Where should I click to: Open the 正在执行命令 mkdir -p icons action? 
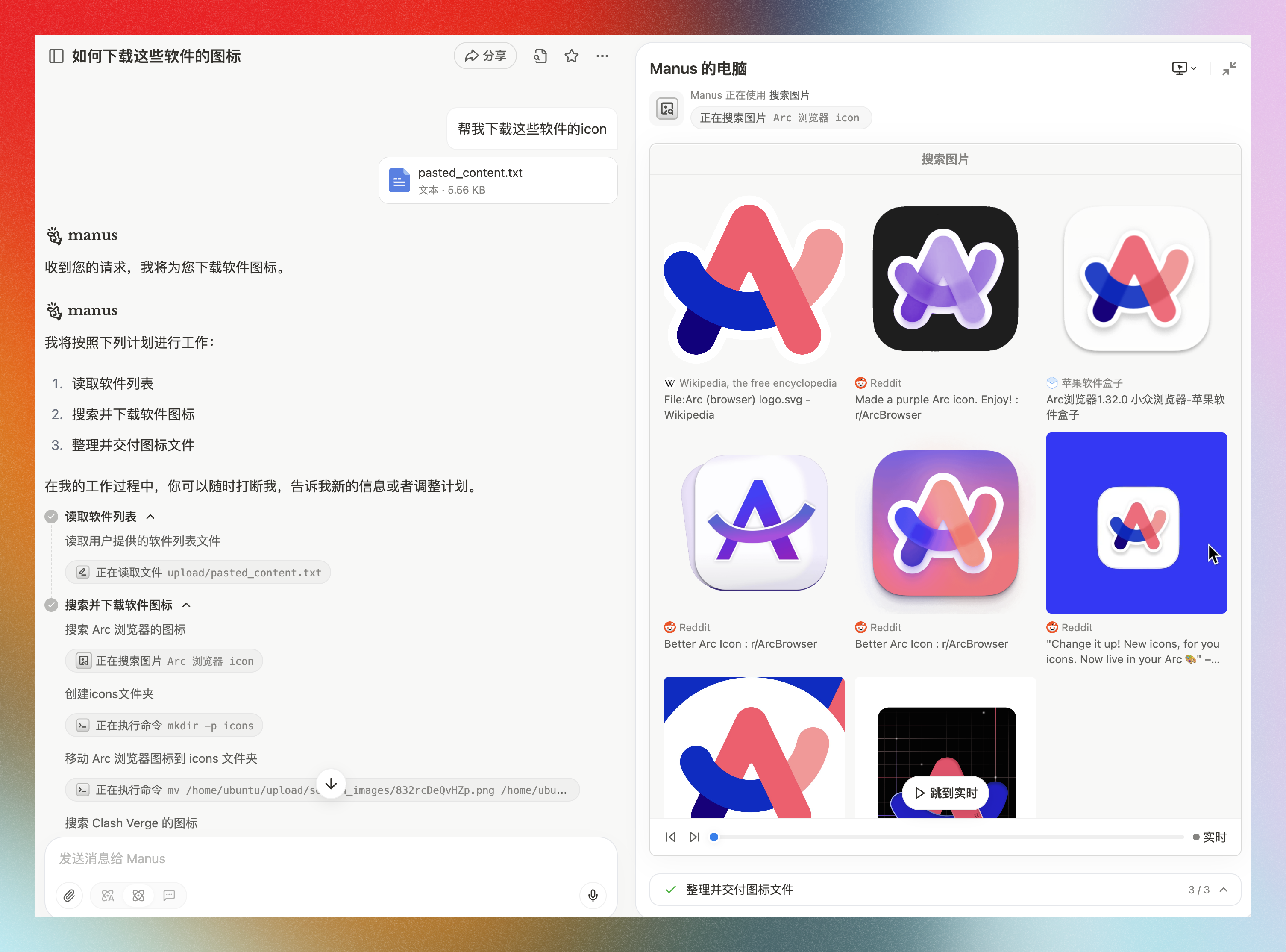pyautogui.click(x=164, y=726)
